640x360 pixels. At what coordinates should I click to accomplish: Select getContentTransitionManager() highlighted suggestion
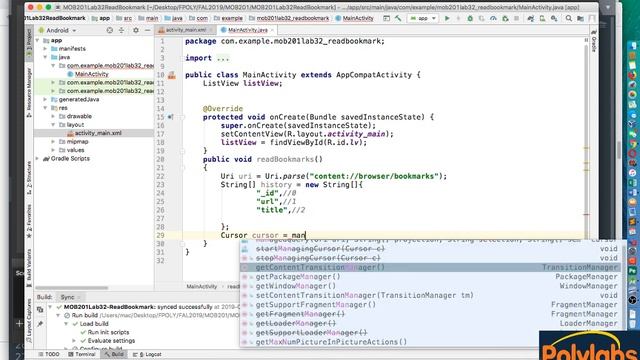tap(430, 267)
